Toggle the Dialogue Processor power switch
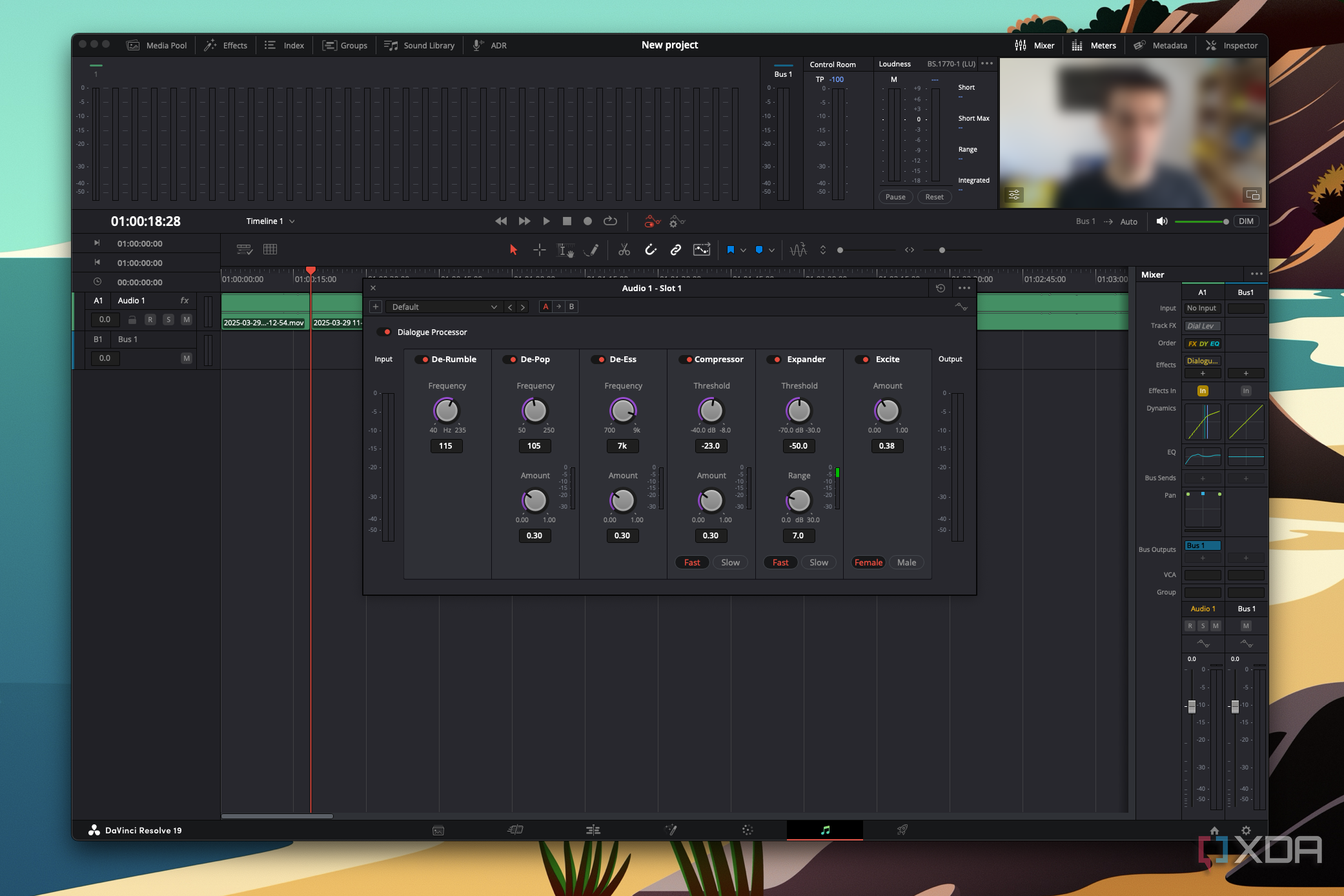The height and width of the screenshot is (896, 1344). (385, 332)
